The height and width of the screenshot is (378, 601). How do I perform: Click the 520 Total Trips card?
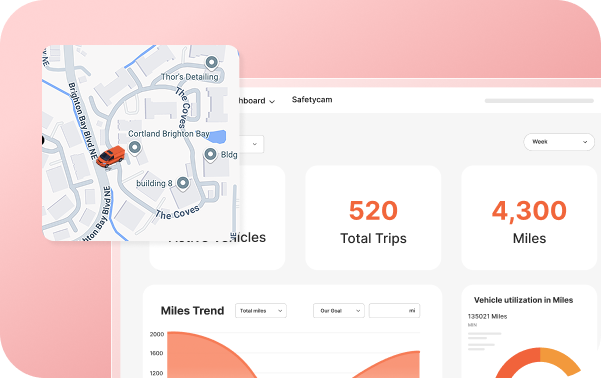tap(373, 218)
